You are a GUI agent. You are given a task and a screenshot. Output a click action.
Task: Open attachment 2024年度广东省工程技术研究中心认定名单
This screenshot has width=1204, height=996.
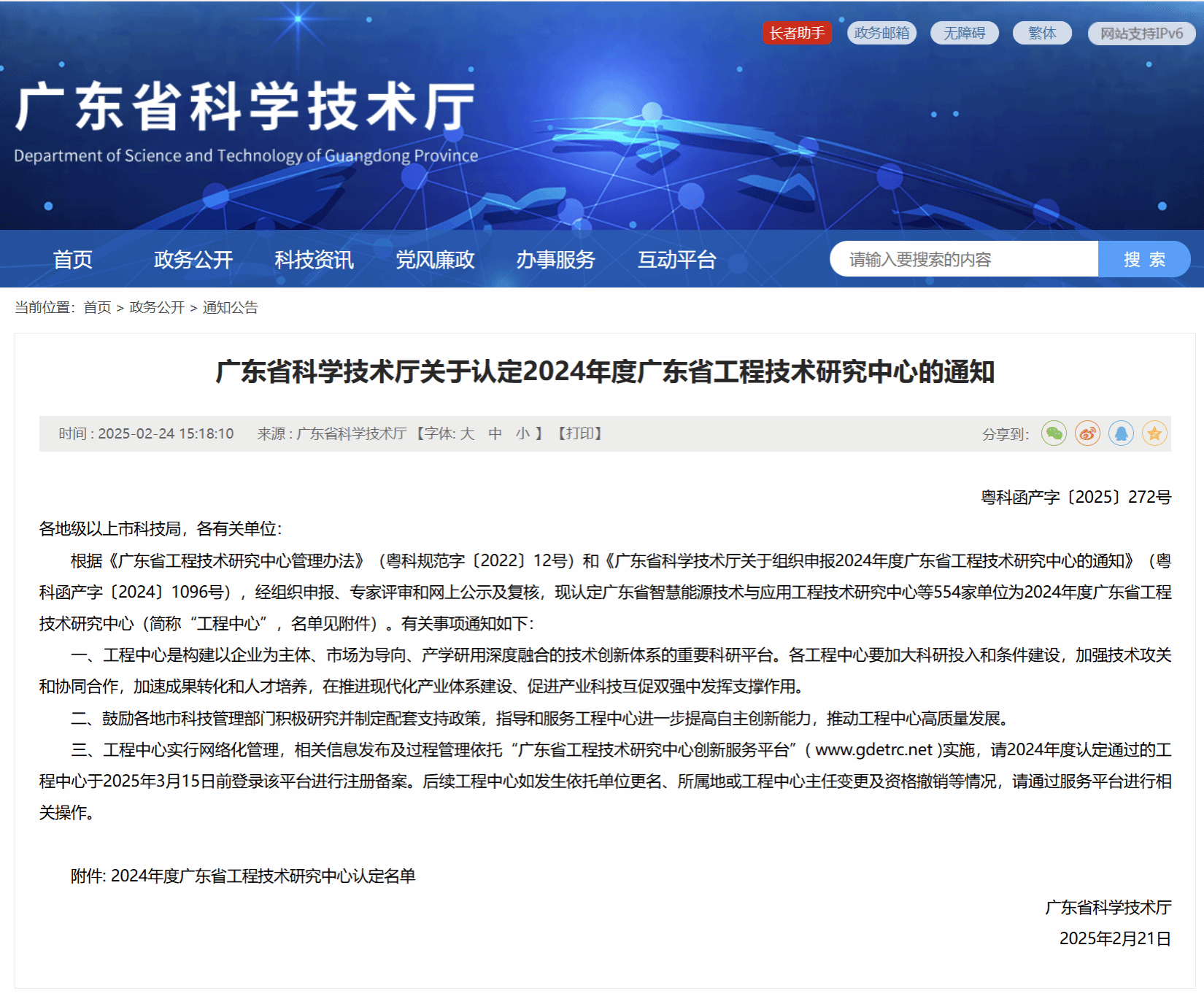pos(263,876)
